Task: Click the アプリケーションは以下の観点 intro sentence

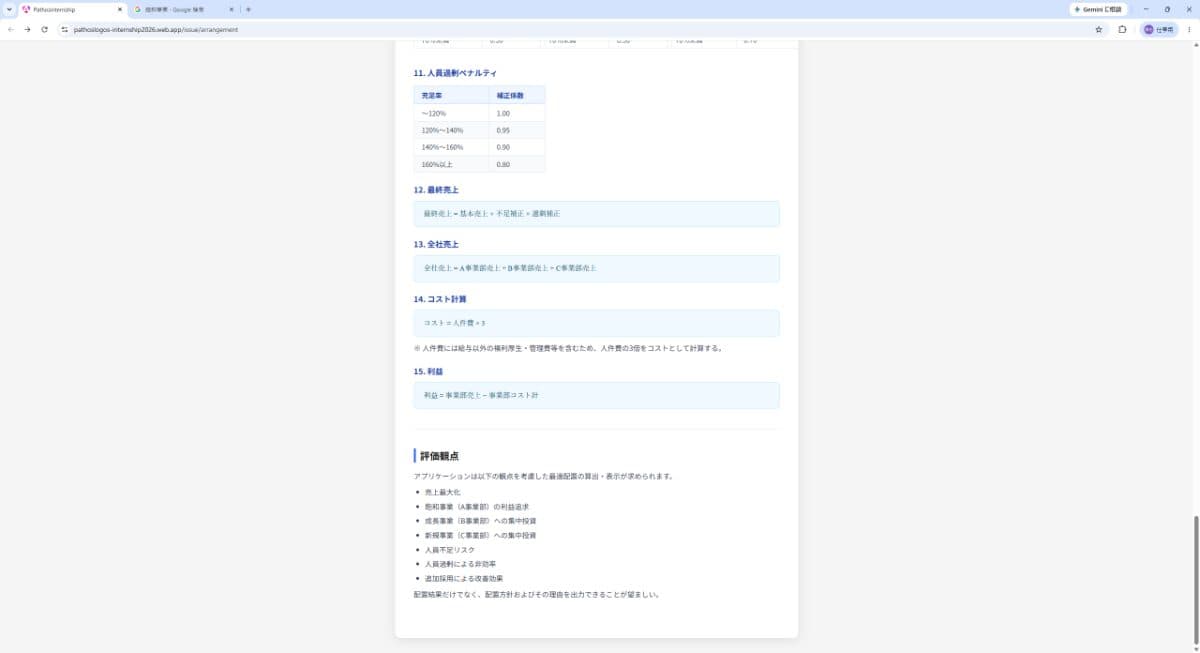Action: coord(543,476)
